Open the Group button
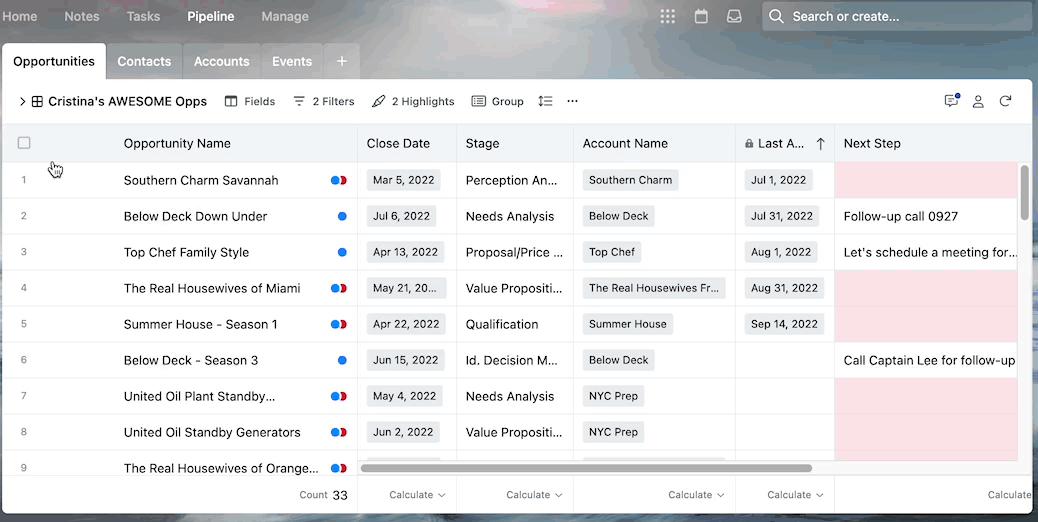 [x=498, y=101]
